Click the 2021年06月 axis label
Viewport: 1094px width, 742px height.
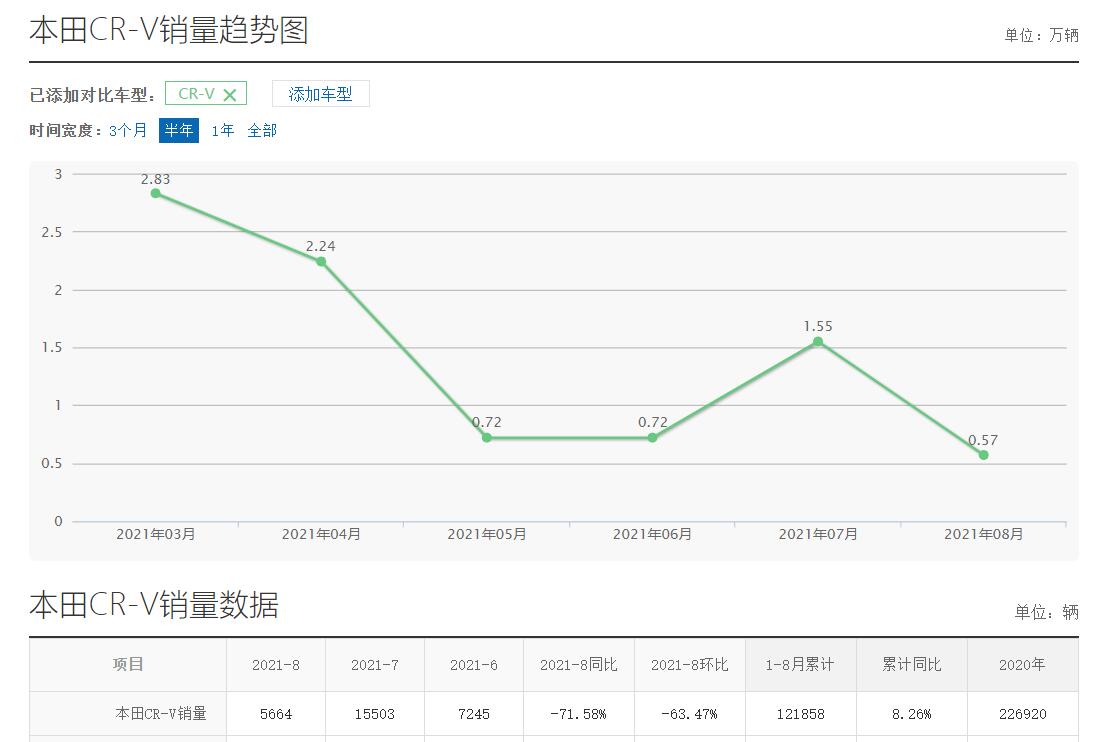click(652, 534)
